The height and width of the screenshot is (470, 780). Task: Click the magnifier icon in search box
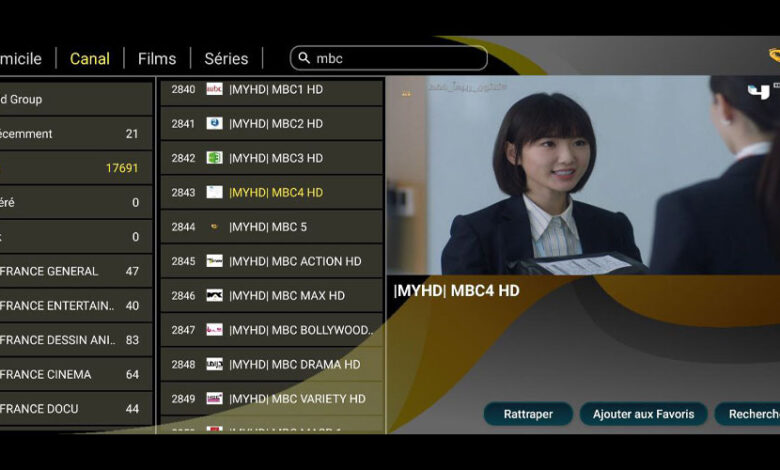[304, 58]
